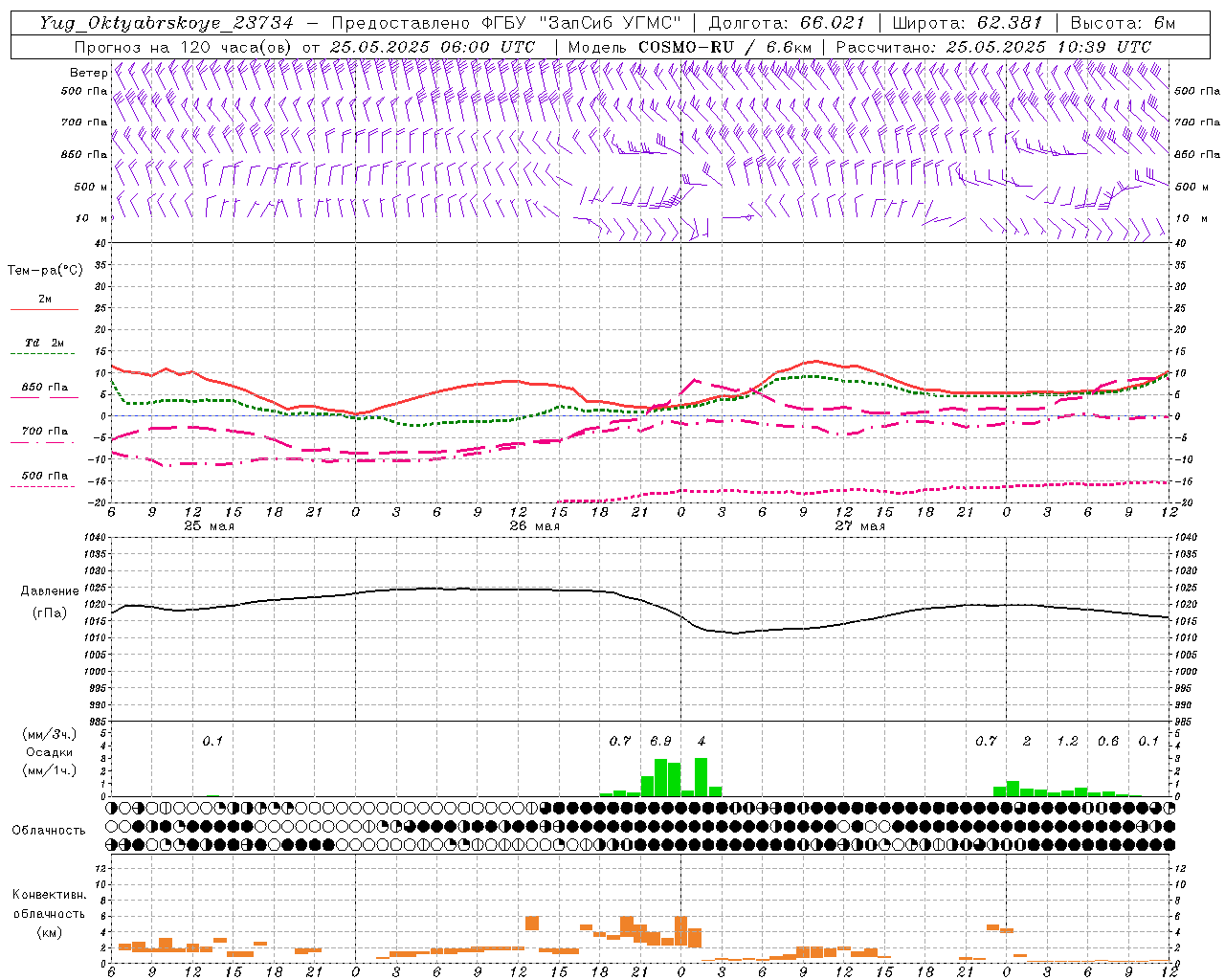The height and width of the screenshot is (980, 1225).
Task: Click the '26 мая' date label
Action: coord(534,526)
